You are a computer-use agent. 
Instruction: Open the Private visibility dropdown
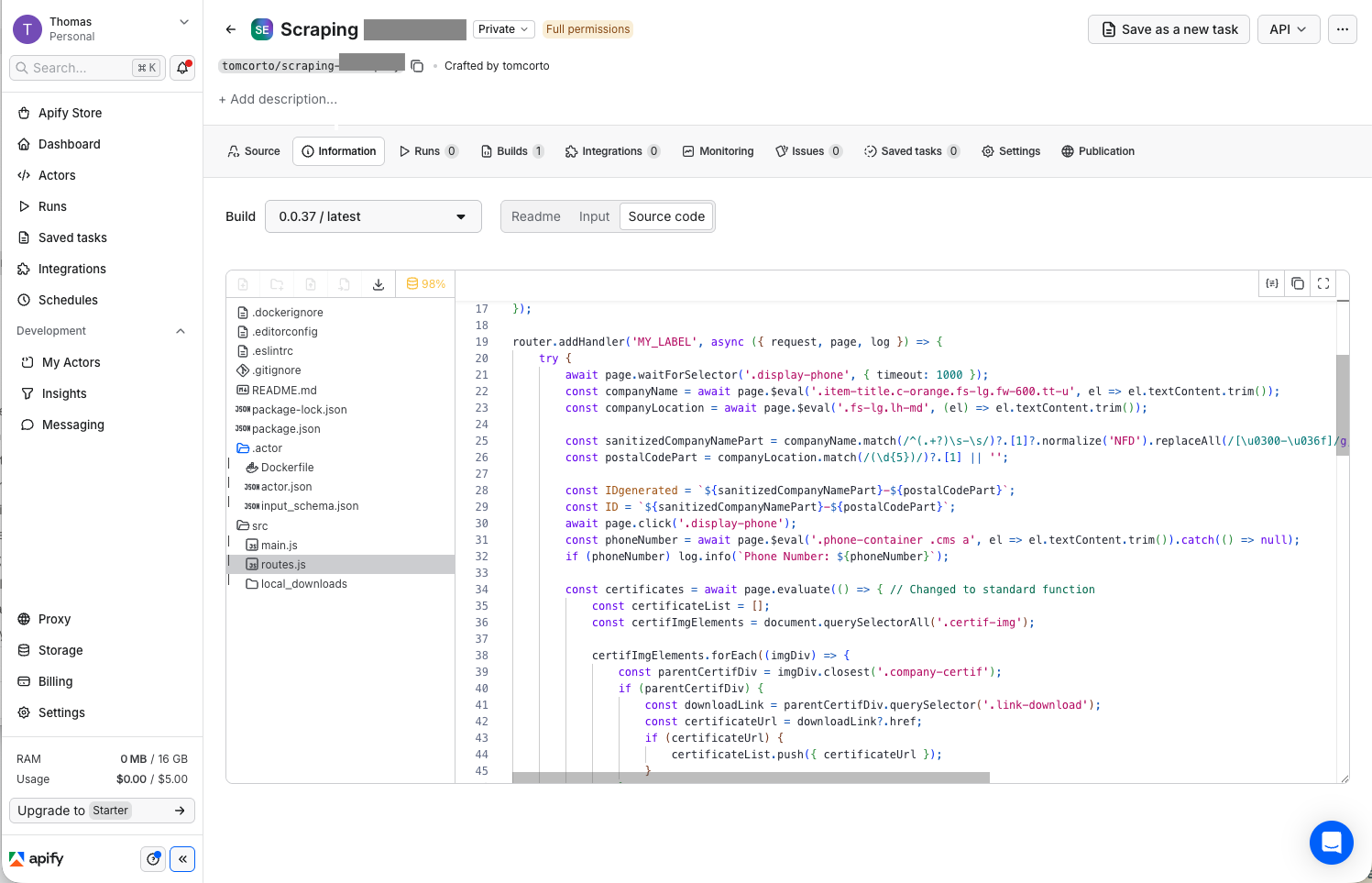click(503, 29)
